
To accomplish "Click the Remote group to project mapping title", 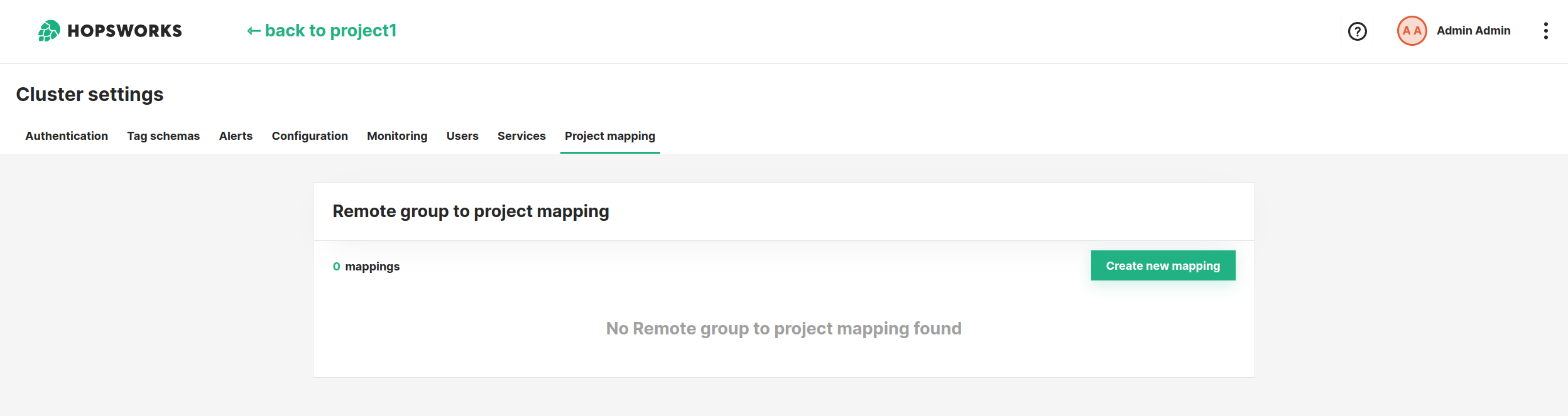I will [x=471, y=211].
